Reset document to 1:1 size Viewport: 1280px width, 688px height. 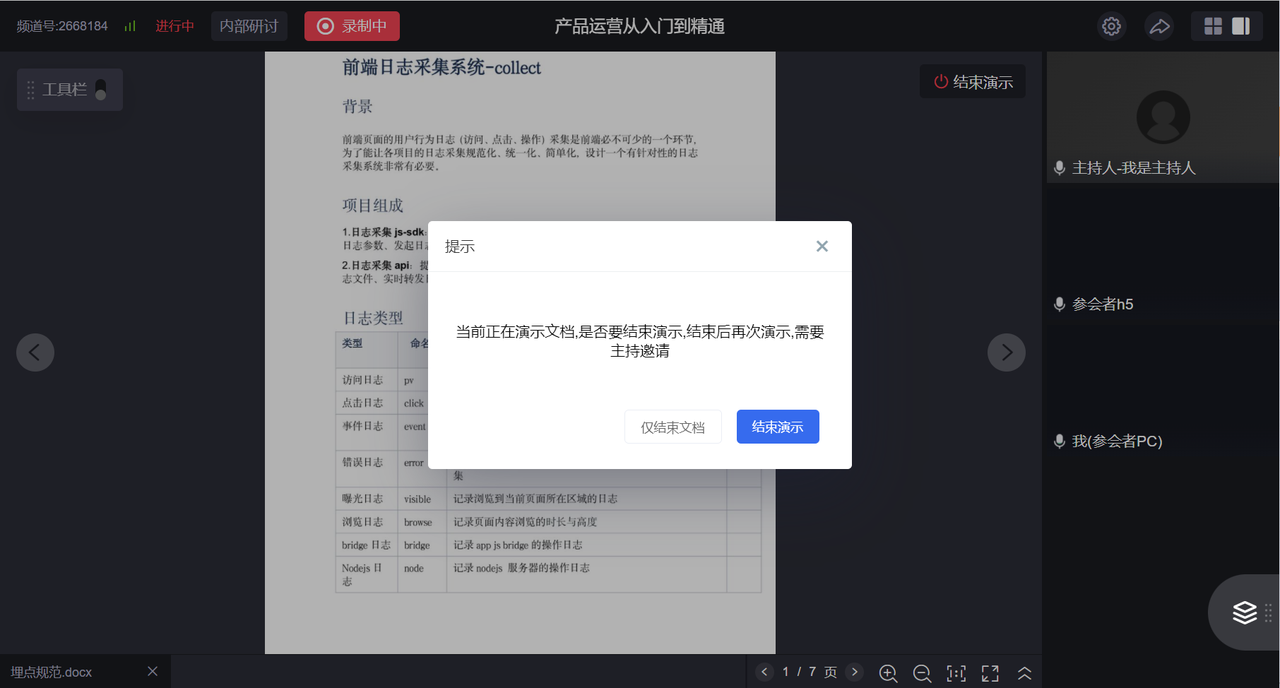pos(956,673)
